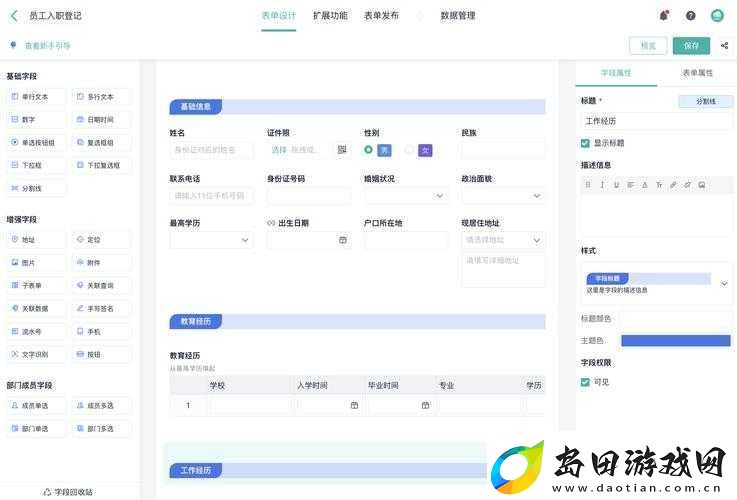Viewport: 737px width, 500px height.
Task: Add a 流水号 field
Action: (36, 331)
